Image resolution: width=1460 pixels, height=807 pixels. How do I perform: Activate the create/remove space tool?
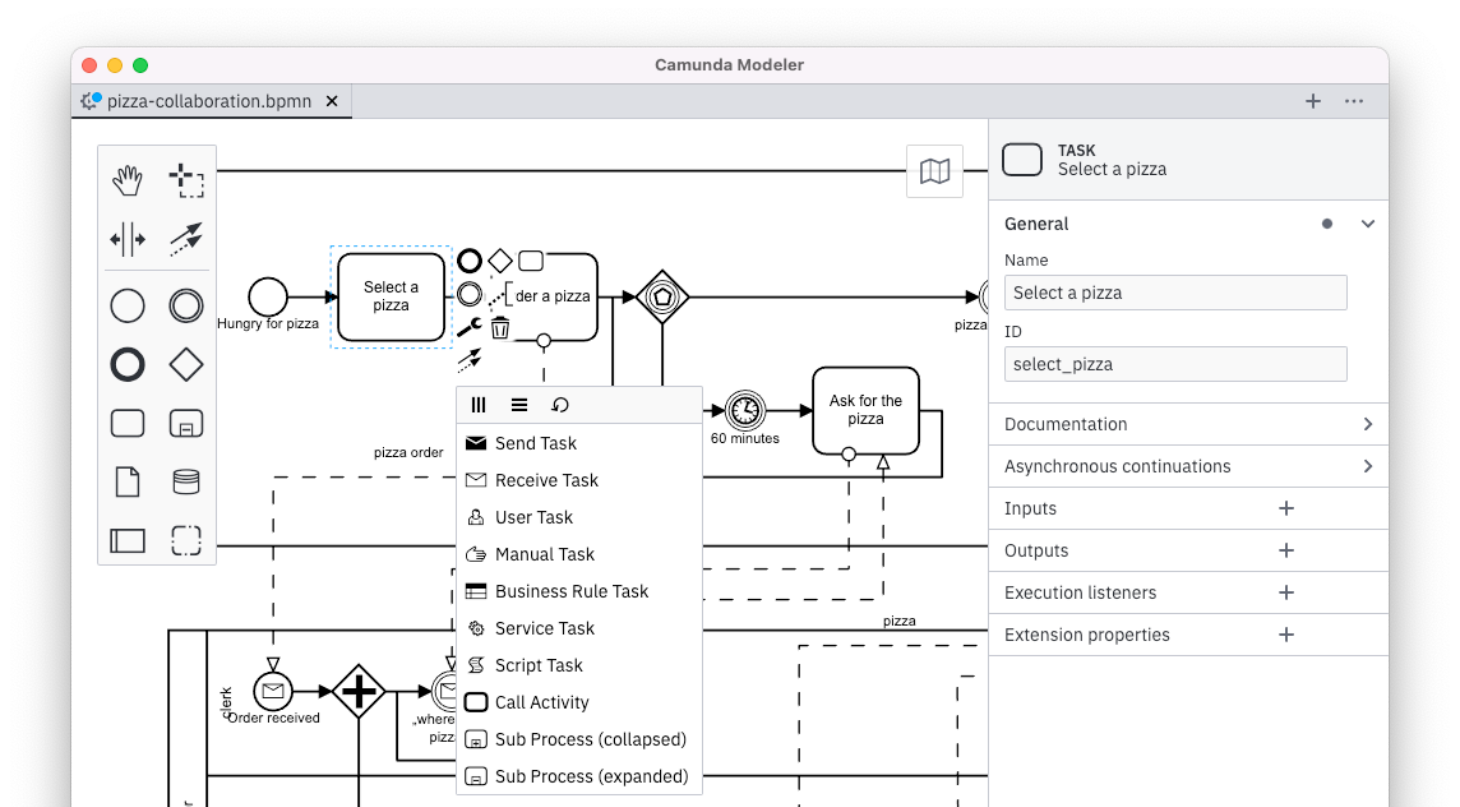point(127,239)
